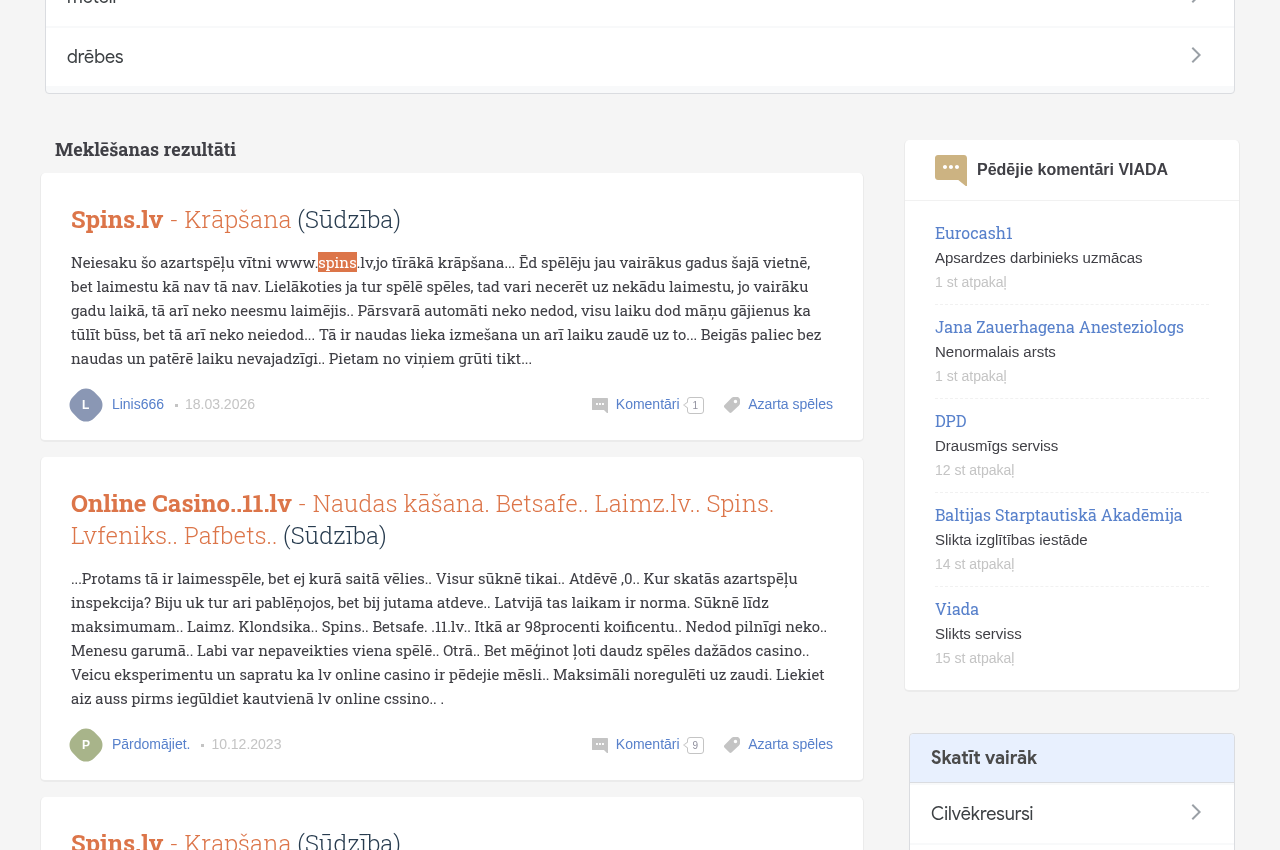Click 'Drausmīgs serviss' comment text
1280x850 pixels.
pyautogui.click(x=996, y=446)
